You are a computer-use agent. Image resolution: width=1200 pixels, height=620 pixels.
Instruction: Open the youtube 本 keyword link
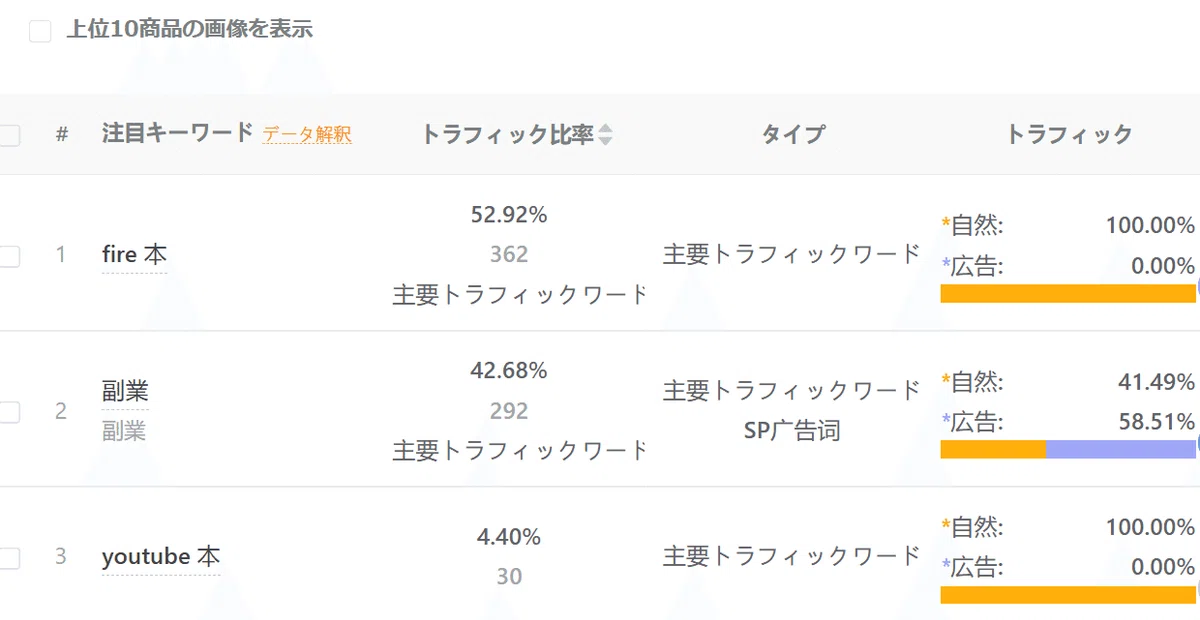pyautogui.click(x=161, y=556)
